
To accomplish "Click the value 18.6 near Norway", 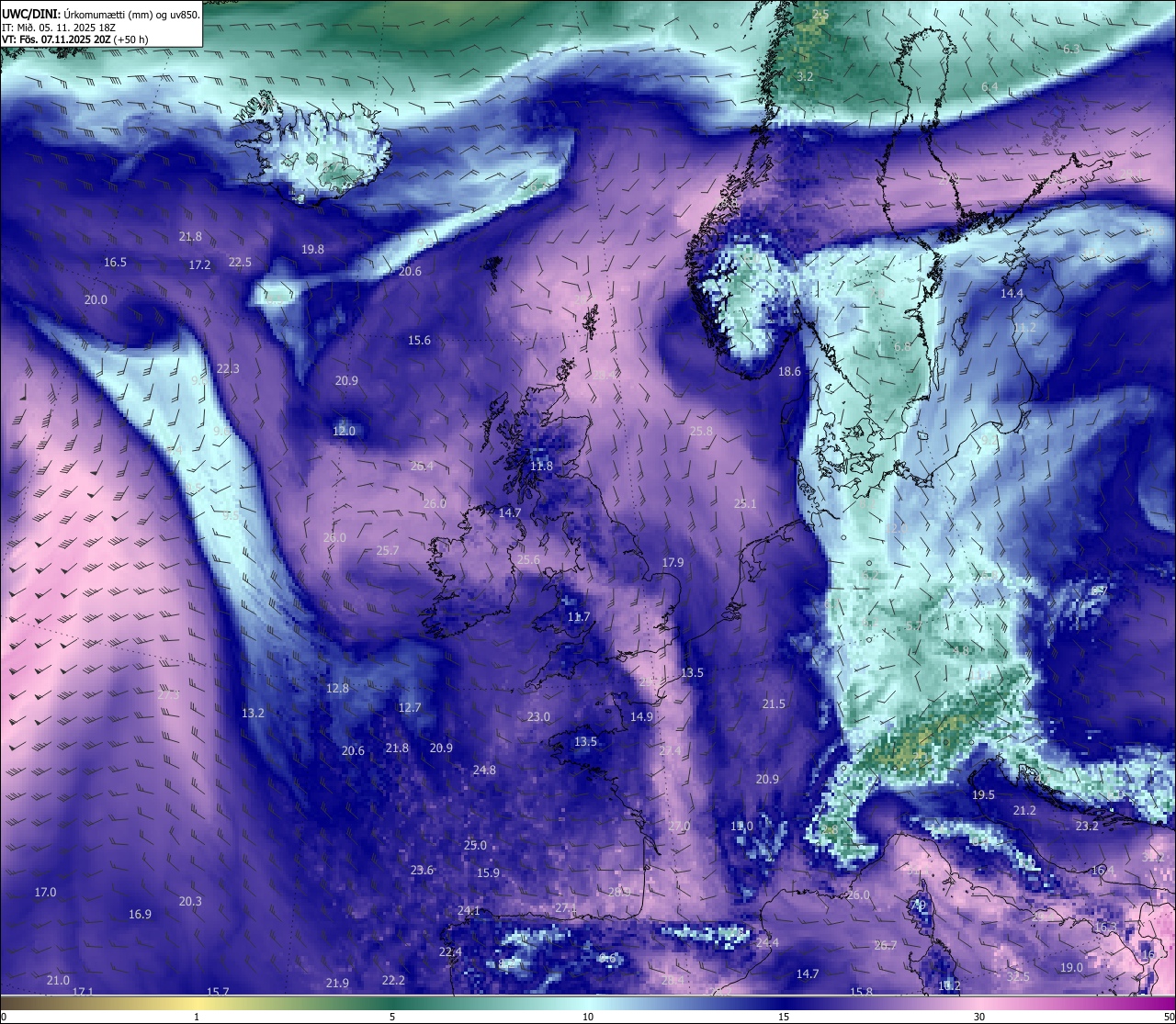I will [x=789, y=372].
